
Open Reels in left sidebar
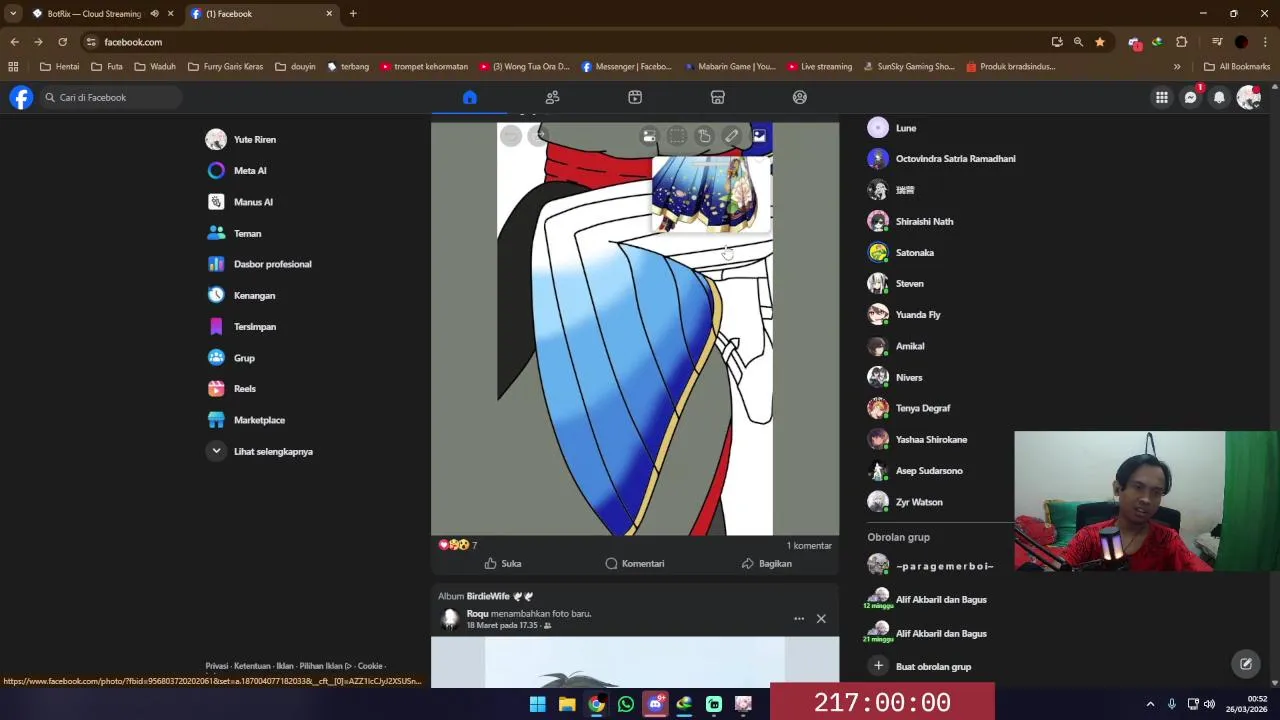pos(244,389)
